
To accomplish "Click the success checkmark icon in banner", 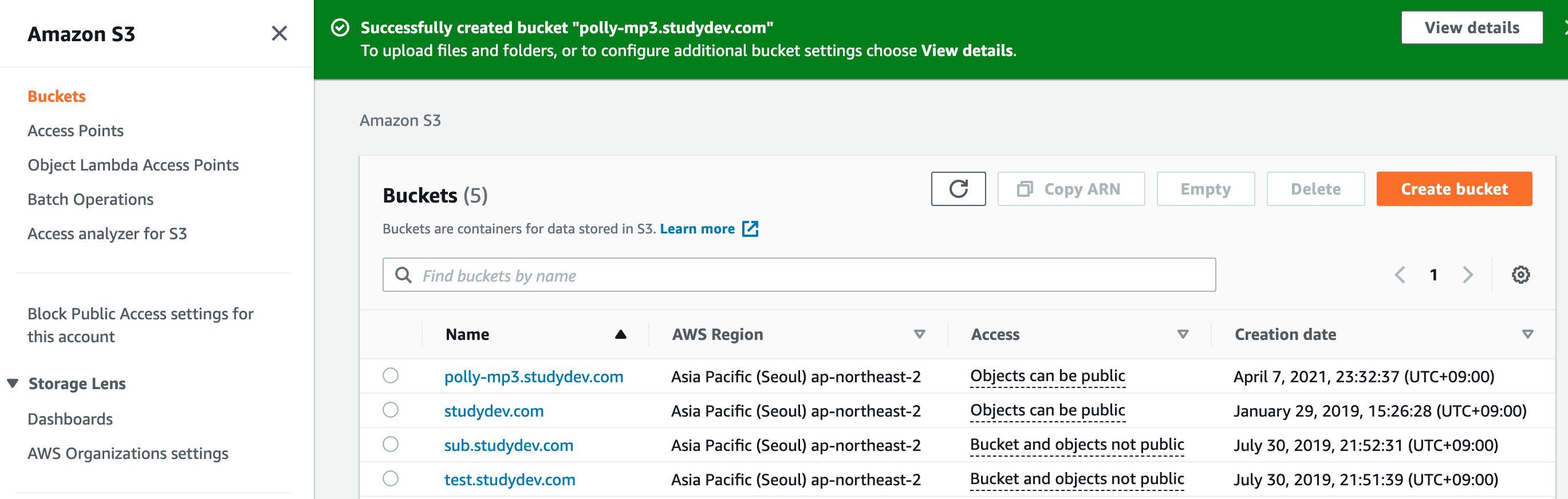I will [x=340, y=28].
